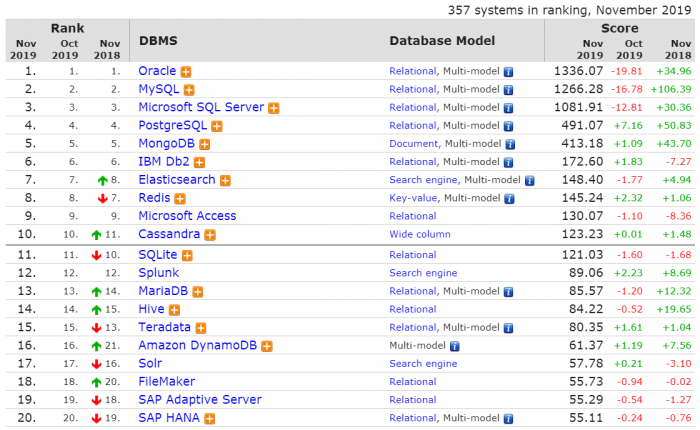700x430 pixels.
Task: Click the orange plus icon next to Oracle
Action: tap(186, 72)
